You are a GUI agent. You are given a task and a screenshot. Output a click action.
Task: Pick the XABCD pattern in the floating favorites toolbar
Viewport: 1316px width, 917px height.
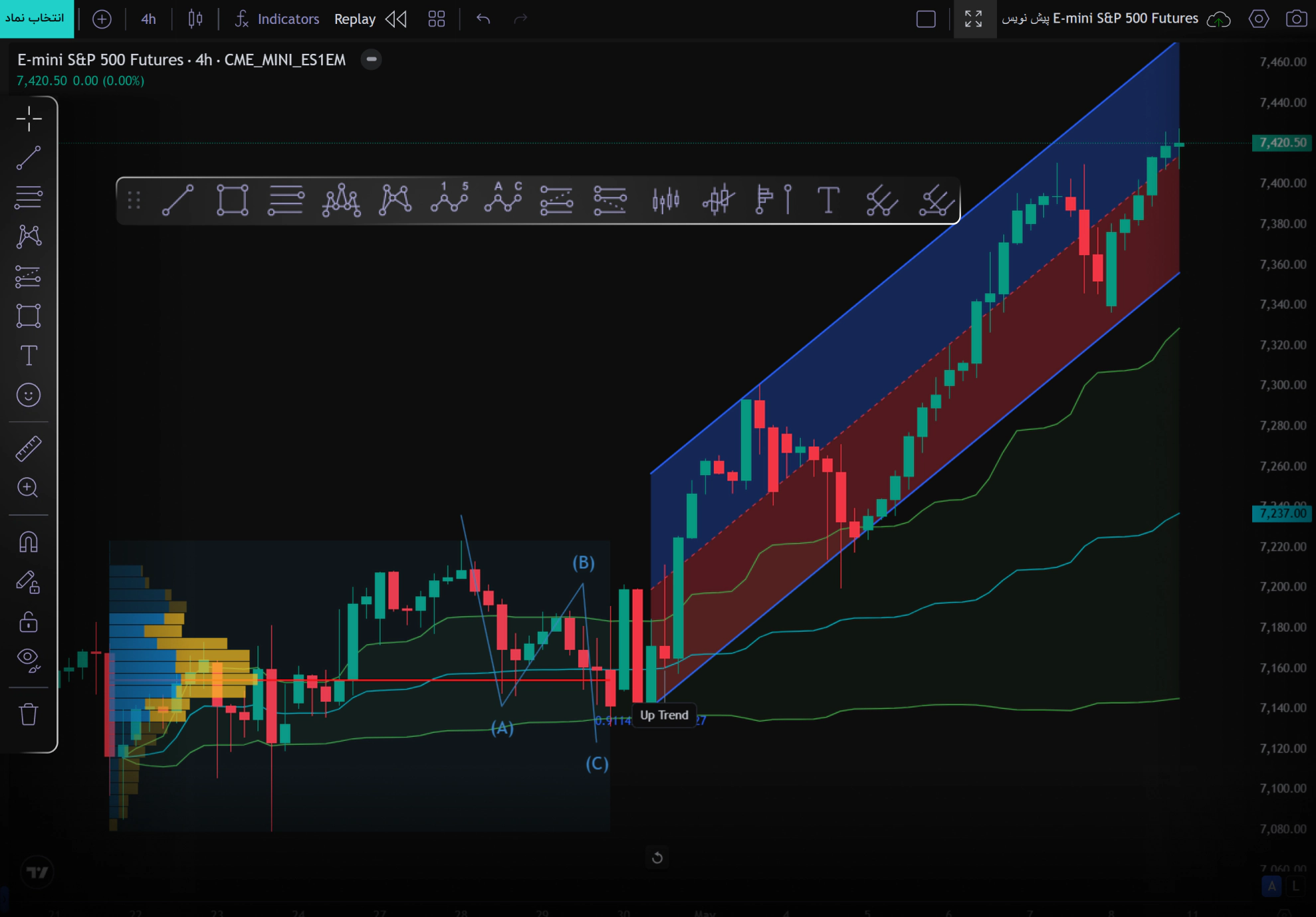395,200
